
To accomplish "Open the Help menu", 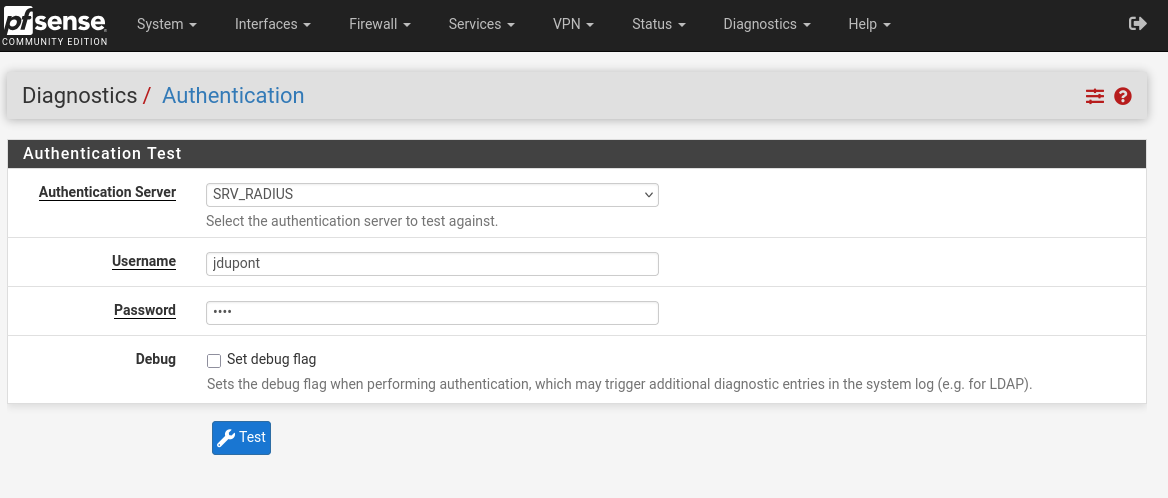I will (868, 24).
